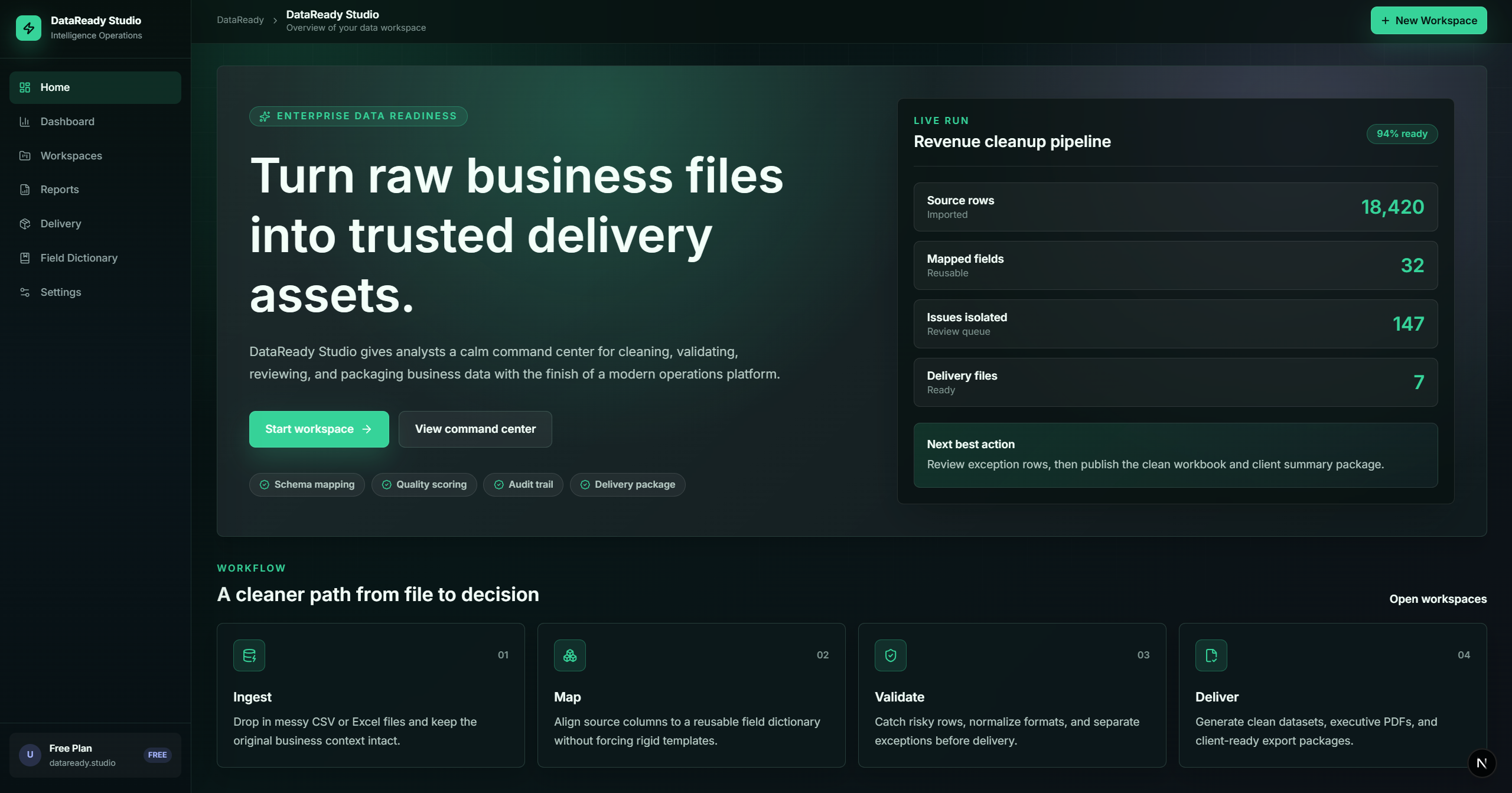Click the Map boxes icon
Viewport: 1512px width, 793px height.
[x=570, y=655]
